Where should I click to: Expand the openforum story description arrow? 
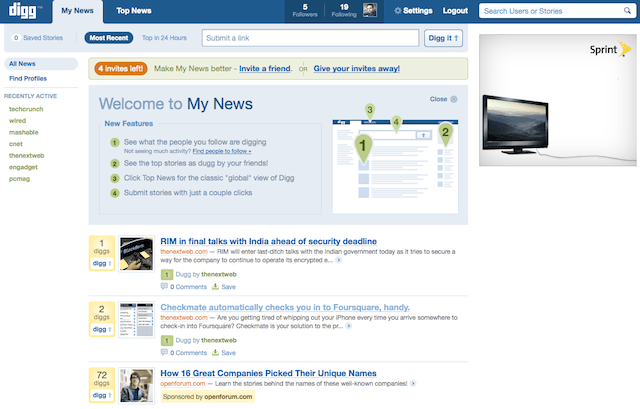tap(413, 383)
